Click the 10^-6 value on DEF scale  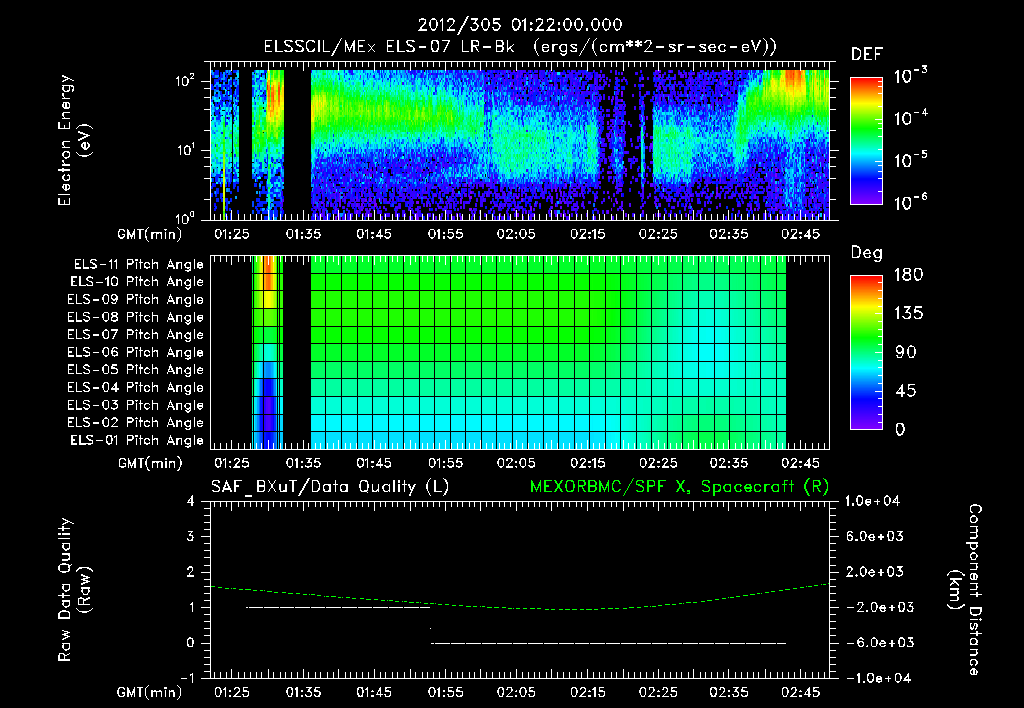click(910, 202)
